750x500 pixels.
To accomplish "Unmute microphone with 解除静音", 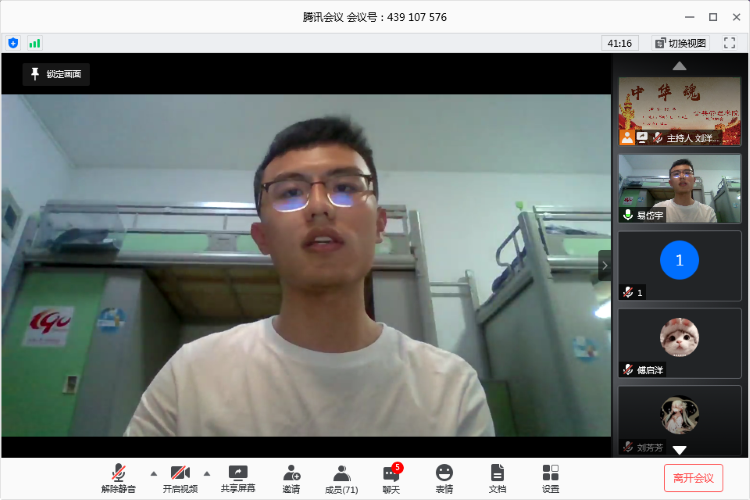I will pyautogui.click(x=118, y=477).
